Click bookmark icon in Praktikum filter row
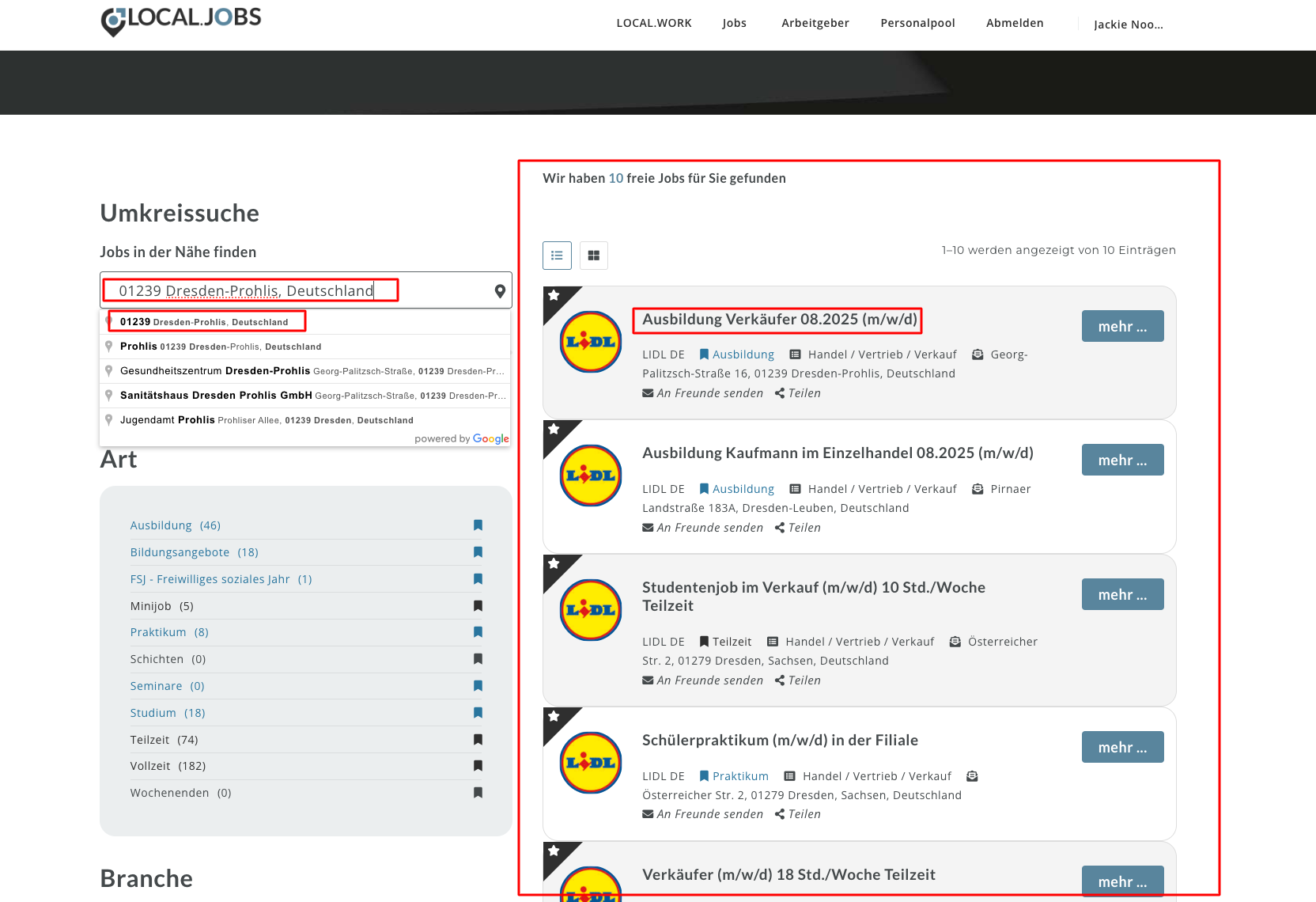The image size is (1316, 902). pos(478,632)
